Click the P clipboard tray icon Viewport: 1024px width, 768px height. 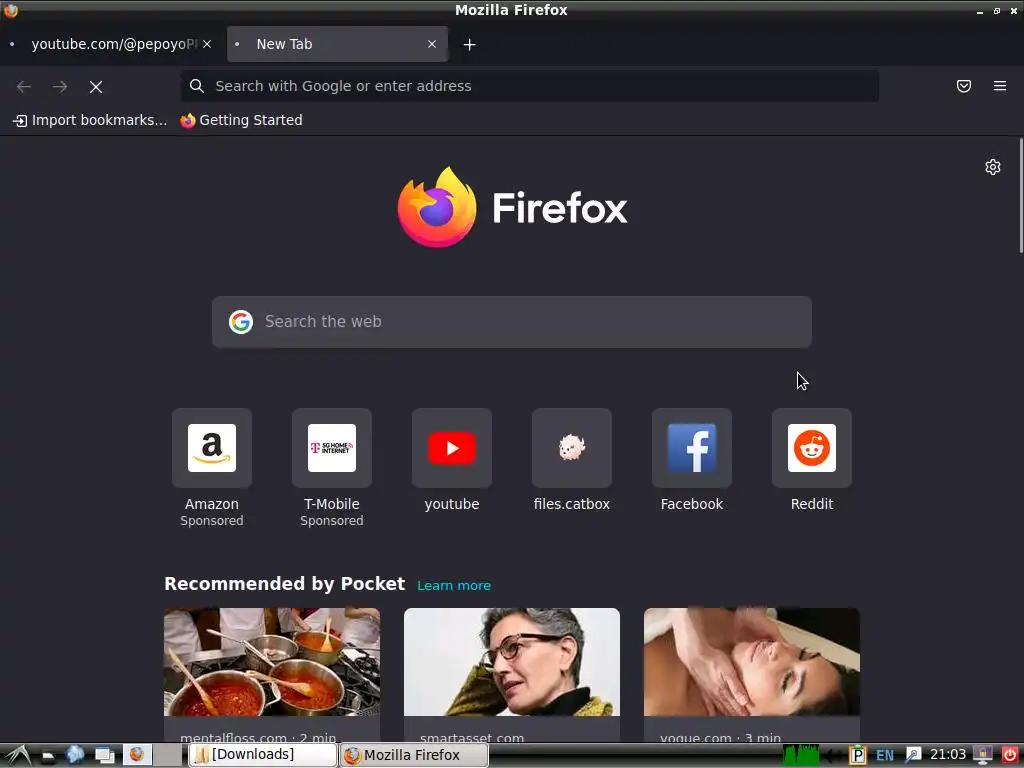pyautogui.click(x=857, y=755)
